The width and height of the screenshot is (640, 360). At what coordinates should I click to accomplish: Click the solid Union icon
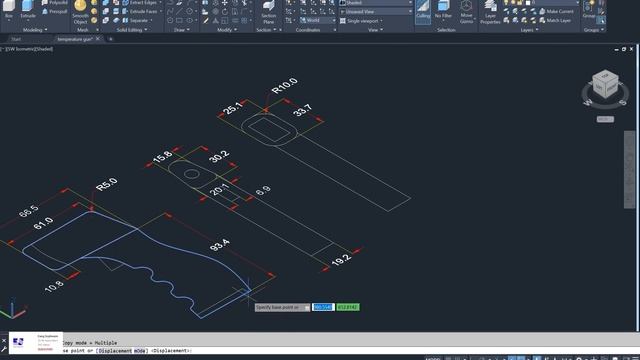(x=106, y=2)
